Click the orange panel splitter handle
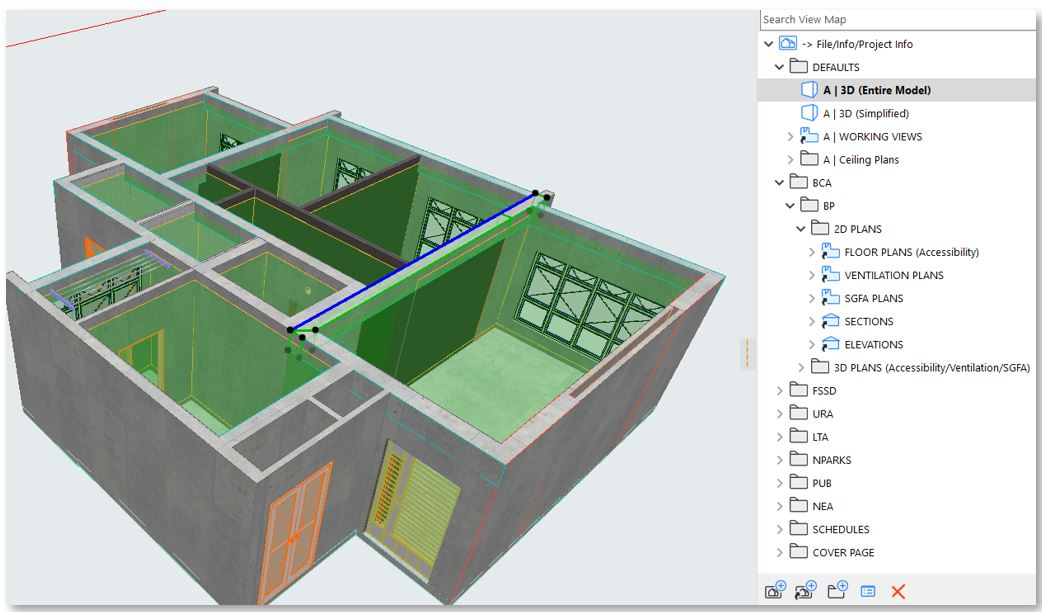1042x612 pixels. [747, 352]
